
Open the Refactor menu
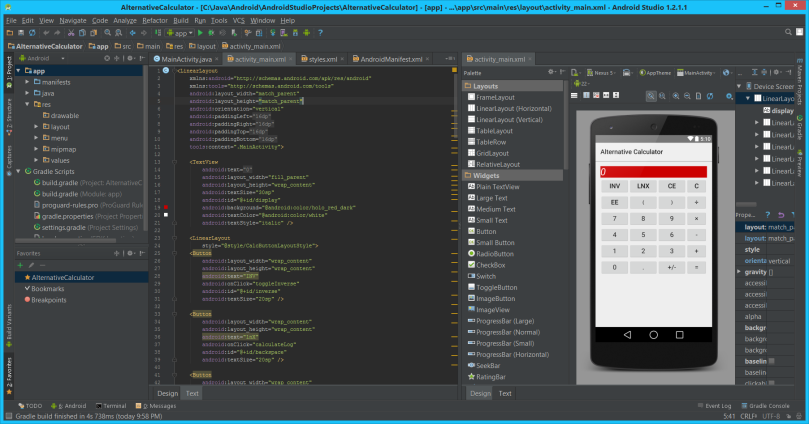point(155,21)
